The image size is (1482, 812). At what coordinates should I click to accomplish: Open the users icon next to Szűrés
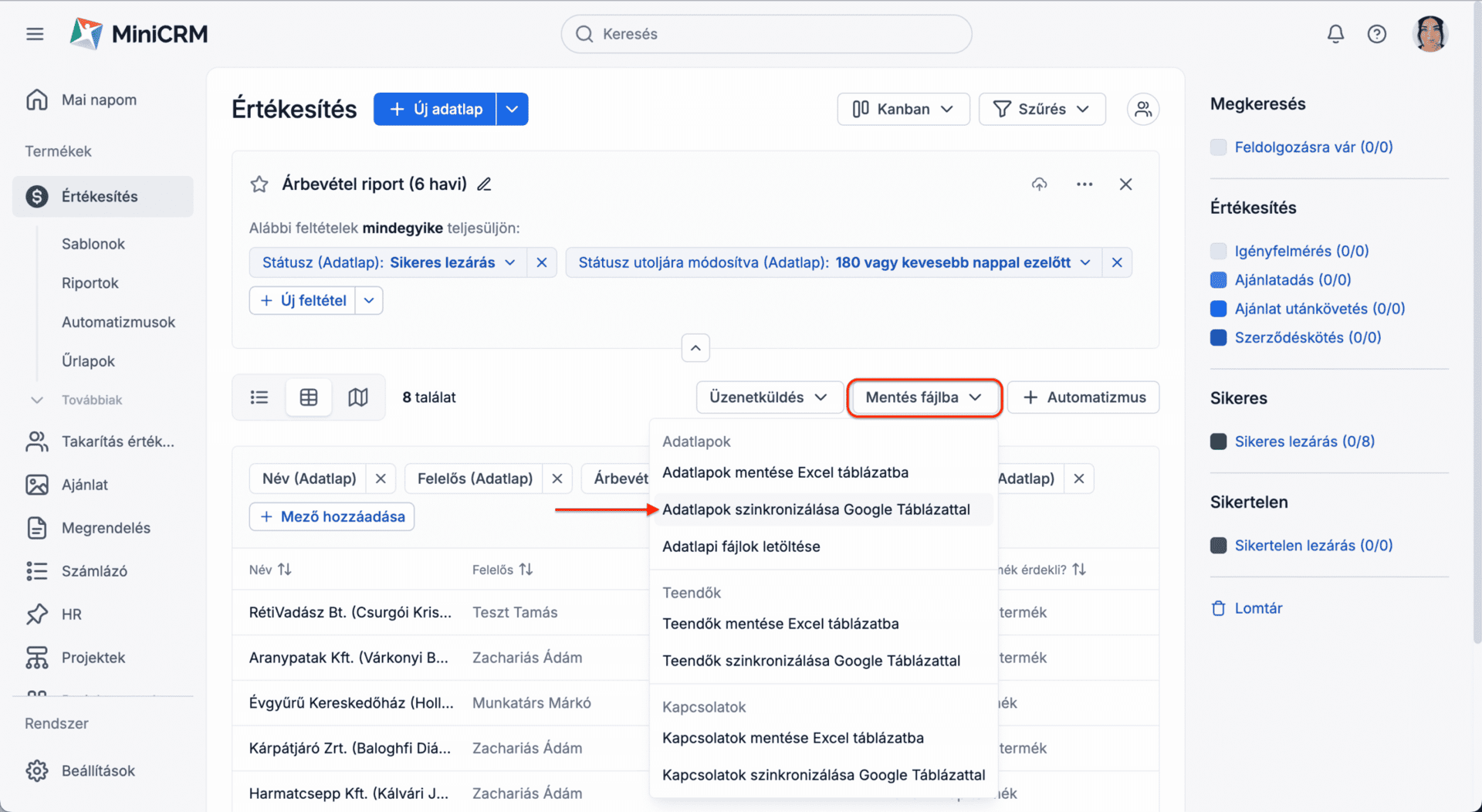coord(1143,109)
